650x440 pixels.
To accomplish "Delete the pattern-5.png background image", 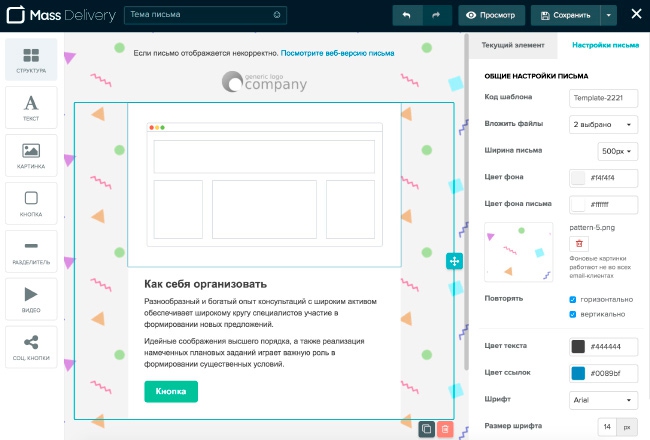I will click(579, 244).
